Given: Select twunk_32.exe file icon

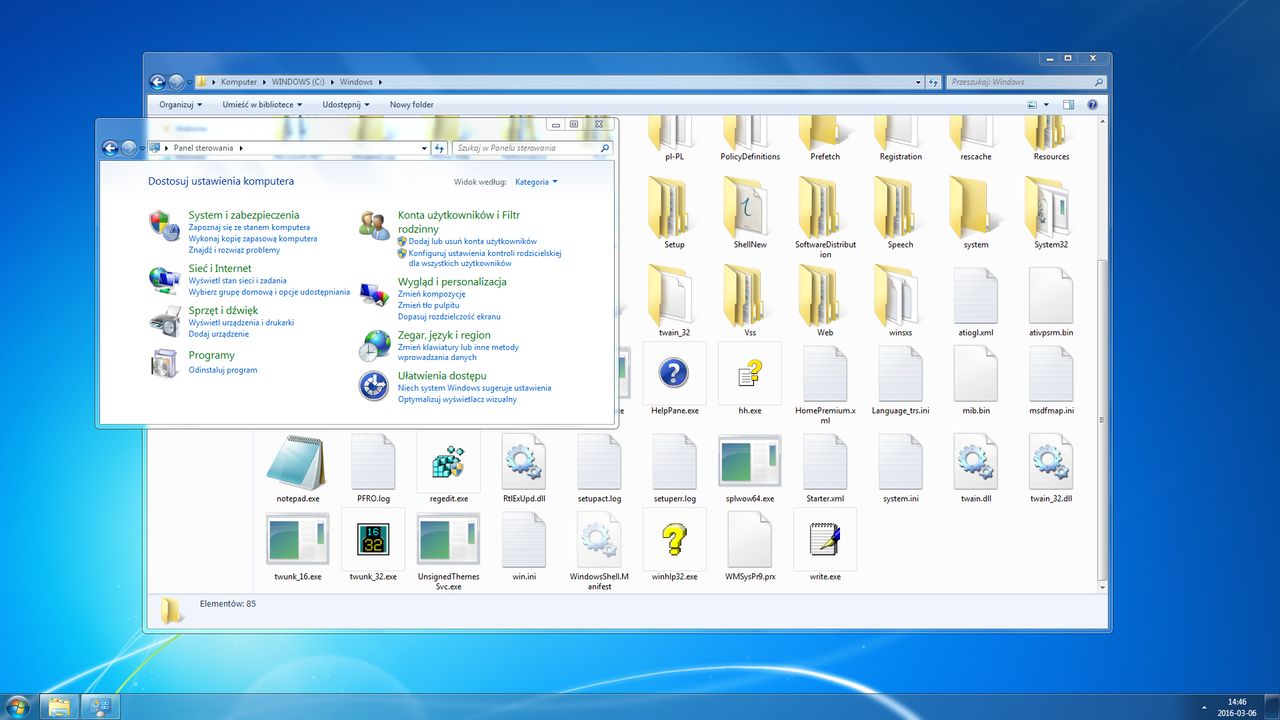Looking at the screenshot, I should pyautogui.click(x=373, y=540).
